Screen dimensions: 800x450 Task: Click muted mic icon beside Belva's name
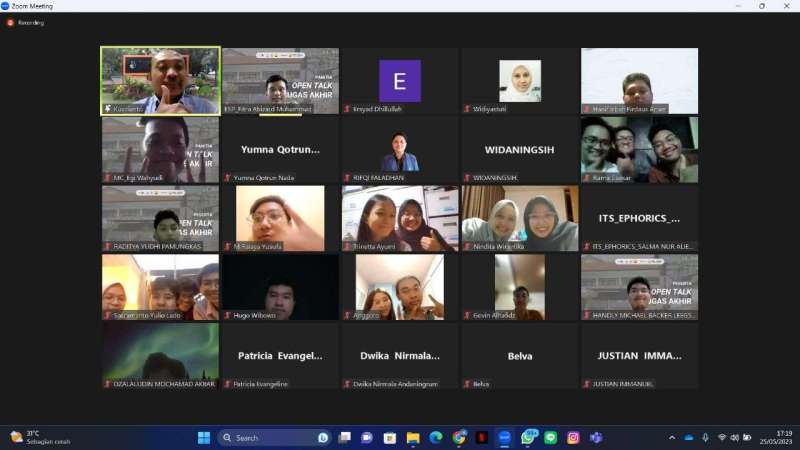point(467,384)
